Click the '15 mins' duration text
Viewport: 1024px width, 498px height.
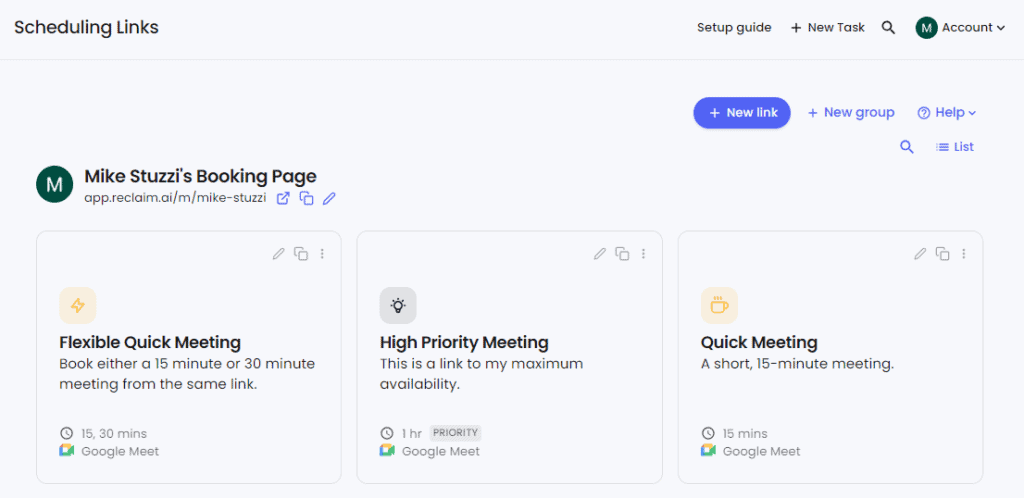pos(745,433)
